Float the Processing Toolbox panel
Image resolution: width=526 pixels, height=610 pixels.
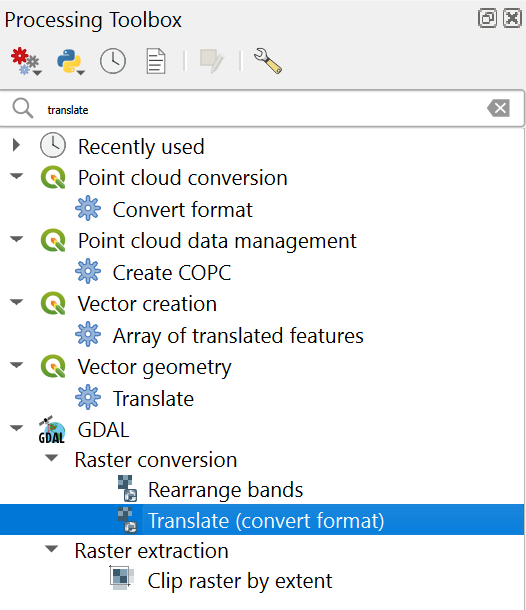click(487, 18)
